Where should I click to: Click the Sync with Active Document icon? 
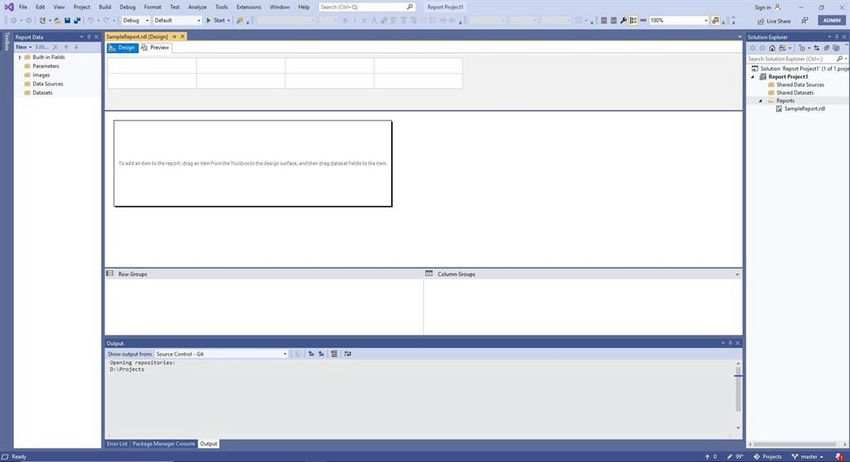816,48
